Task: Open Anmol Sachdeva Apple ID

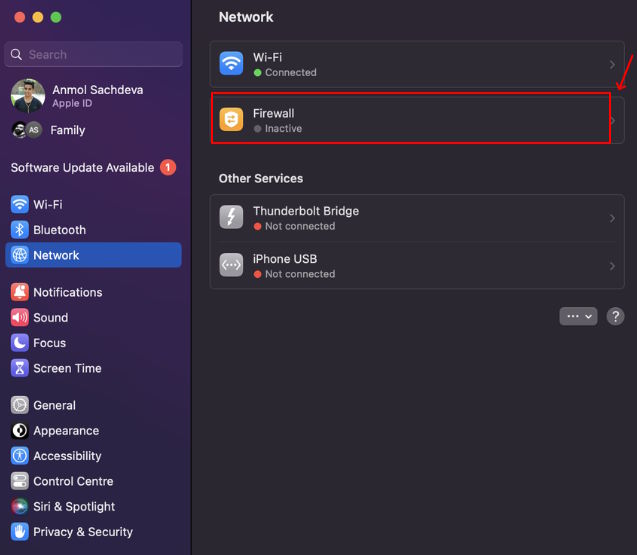Action: coord(93,96)
